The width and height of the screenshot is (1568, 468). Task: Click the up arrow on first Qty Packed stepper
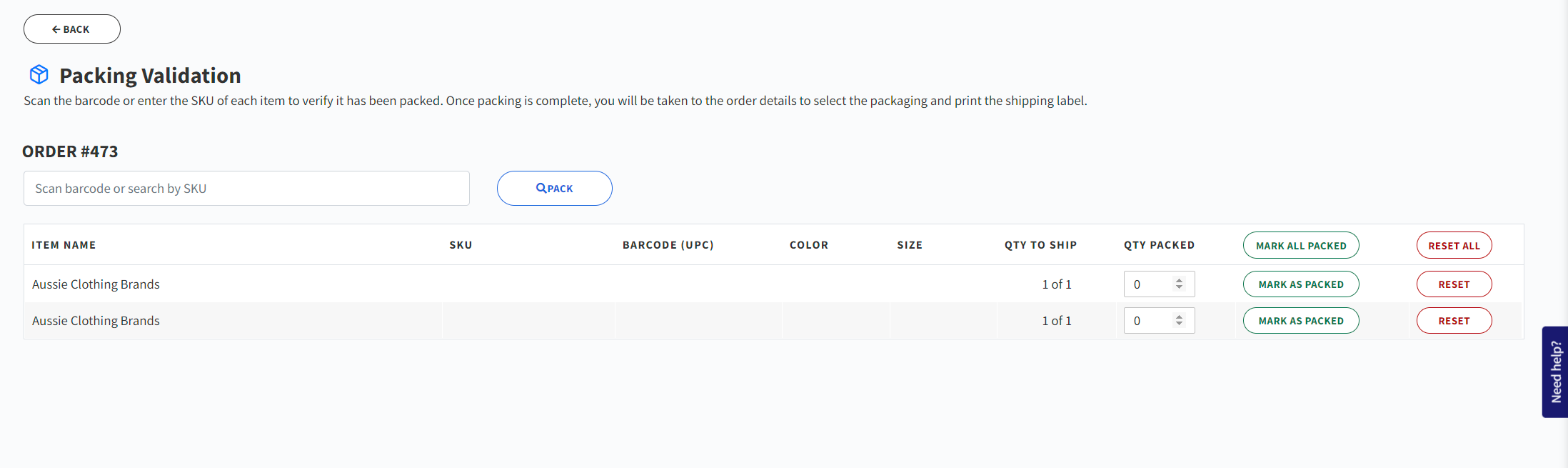coord(1179,280)
